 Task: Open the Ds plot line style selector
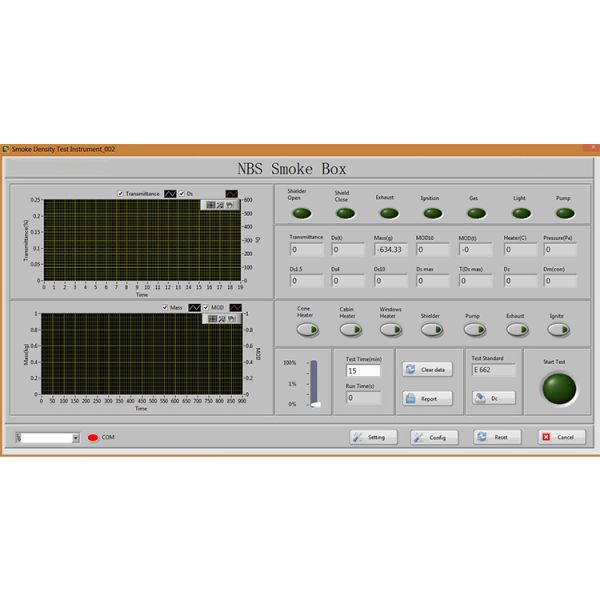(x=231, y=193)
